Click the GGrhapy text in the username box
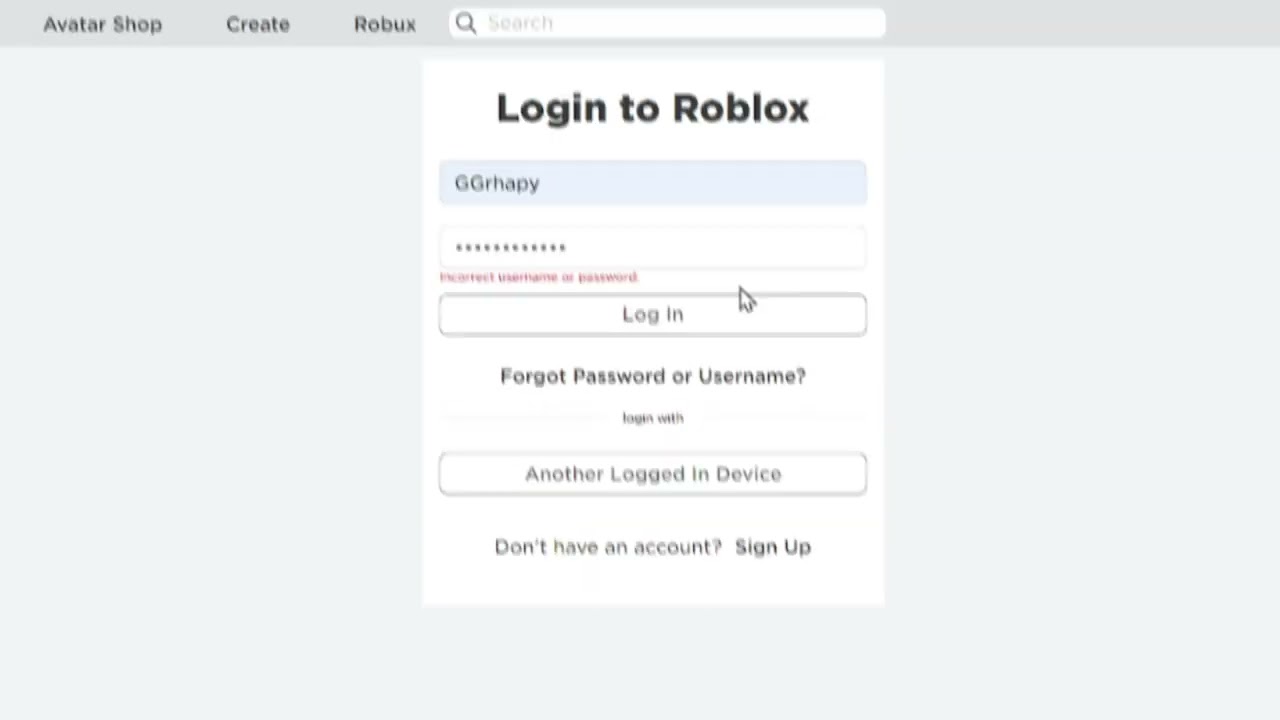The height and width of the screenshot is (720, 1280). pyautogui.click(x=497, y=183)
